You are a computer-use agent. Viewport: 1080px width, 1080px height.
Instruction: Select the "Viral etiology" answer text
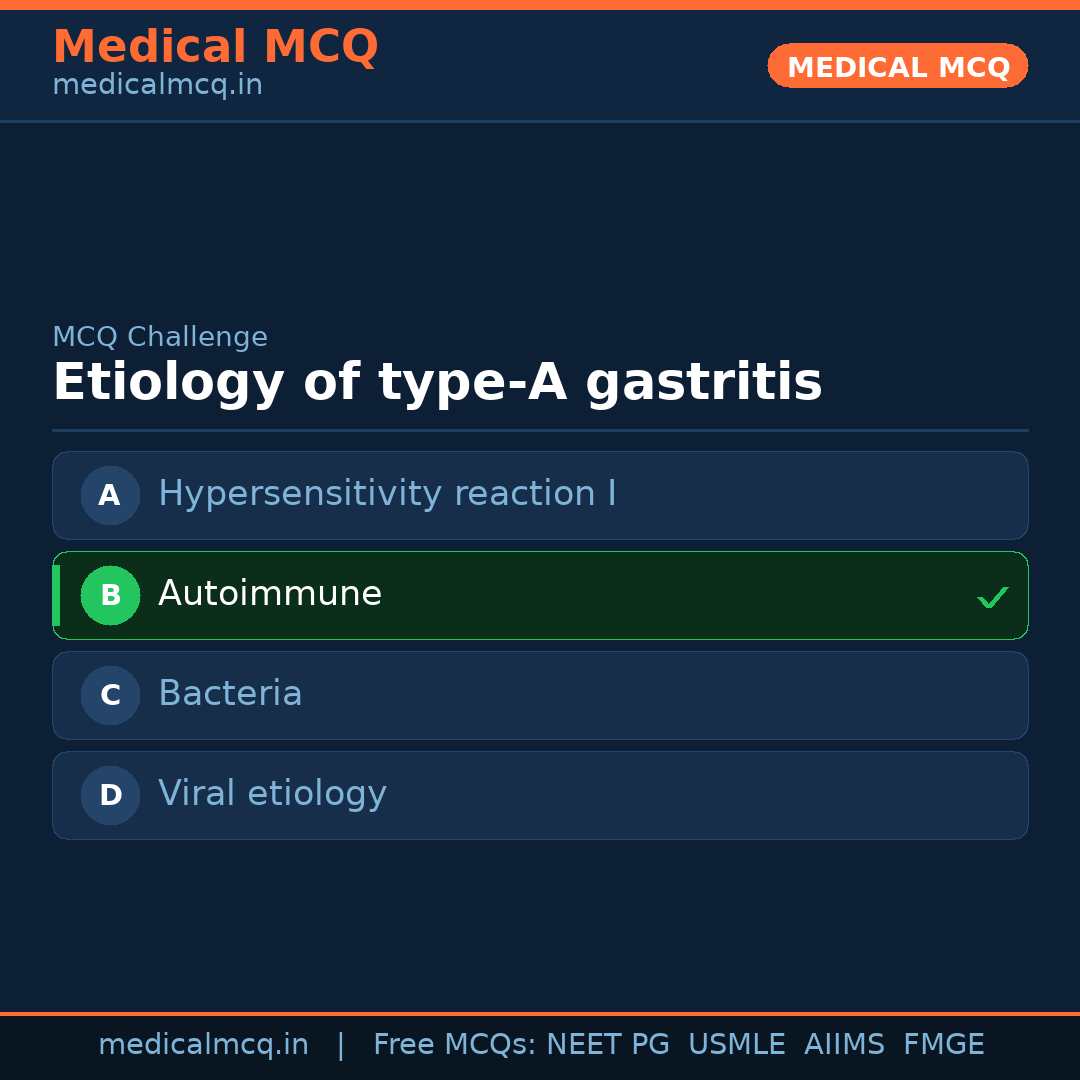pyautogui.click(x=272, y=794)
